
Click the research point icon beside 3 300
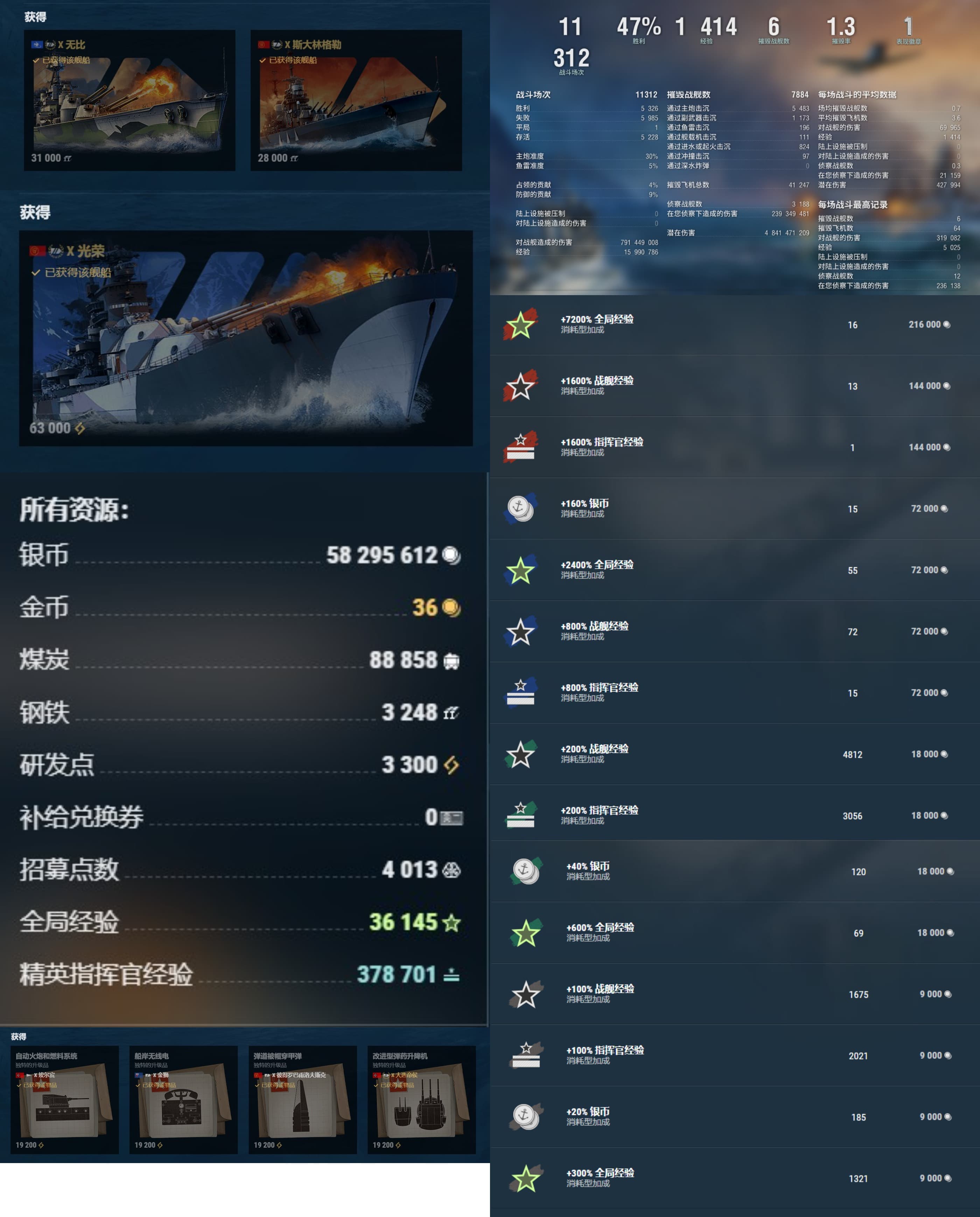pyautogui.click(x=451, y=765)
